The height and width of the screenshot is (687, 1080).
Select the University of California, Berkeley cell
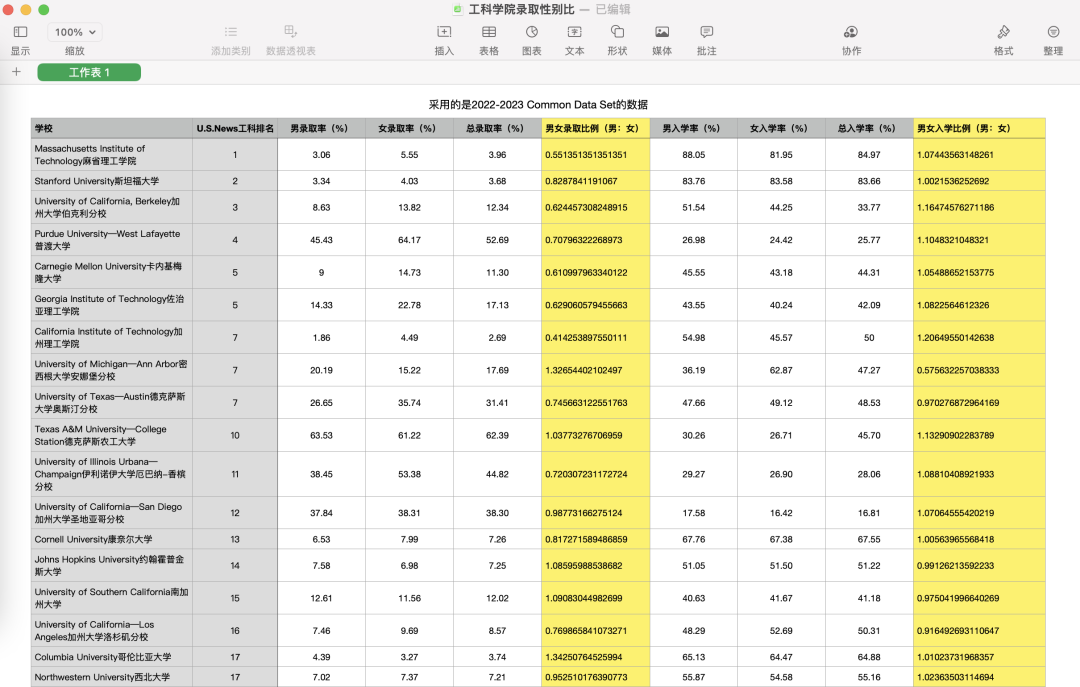pyautogui.click(x=112, y=207)
